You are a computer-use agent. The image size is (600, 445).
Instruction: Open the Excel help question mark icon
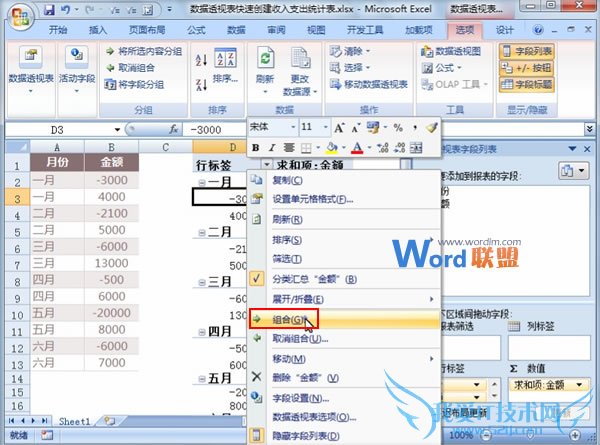pos(538,29)
